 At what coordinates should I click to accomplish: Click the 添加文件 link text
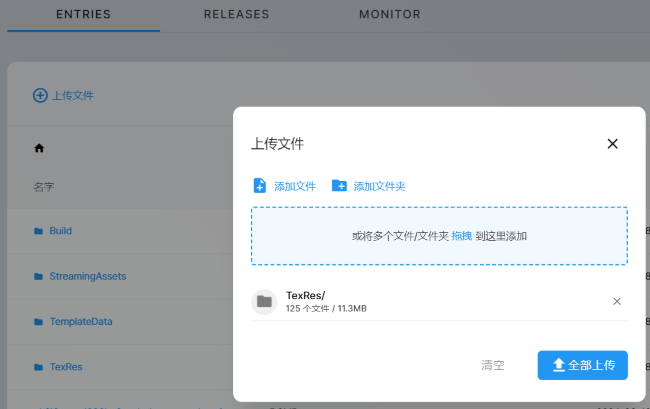point(295,186)
